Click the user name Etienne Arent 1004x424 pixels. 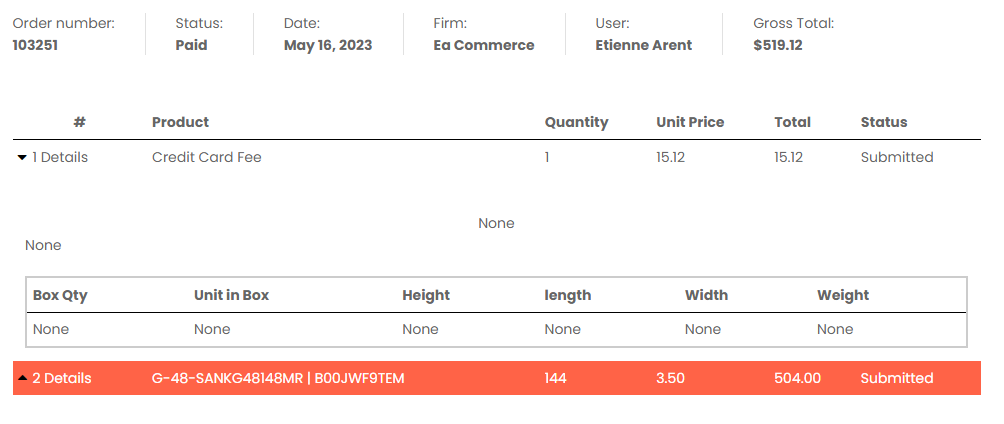[644, 45]
